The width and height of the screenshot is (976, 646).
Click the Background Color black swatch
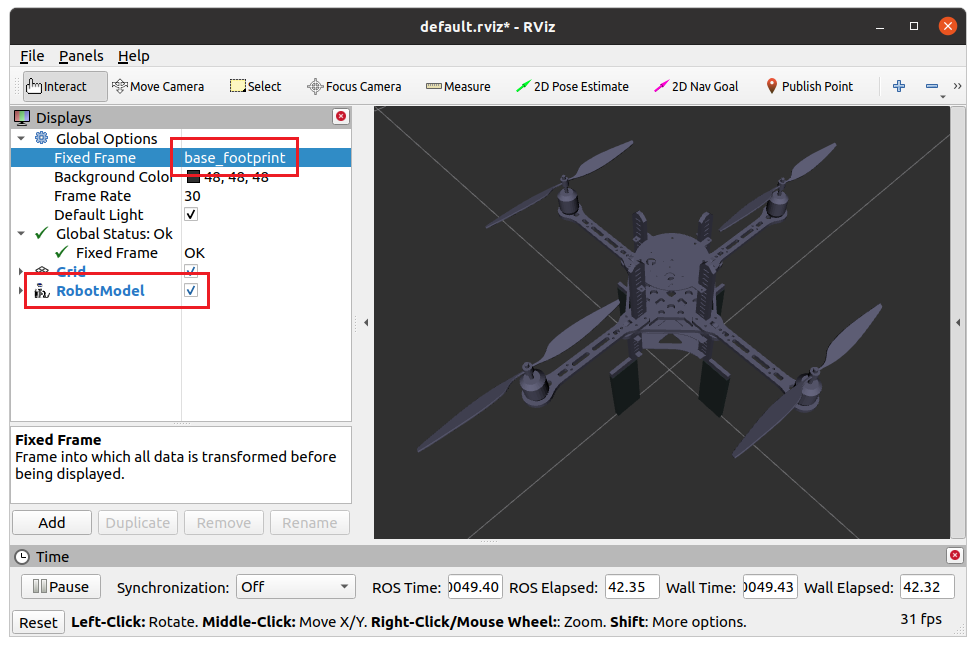tap(193, 177)
